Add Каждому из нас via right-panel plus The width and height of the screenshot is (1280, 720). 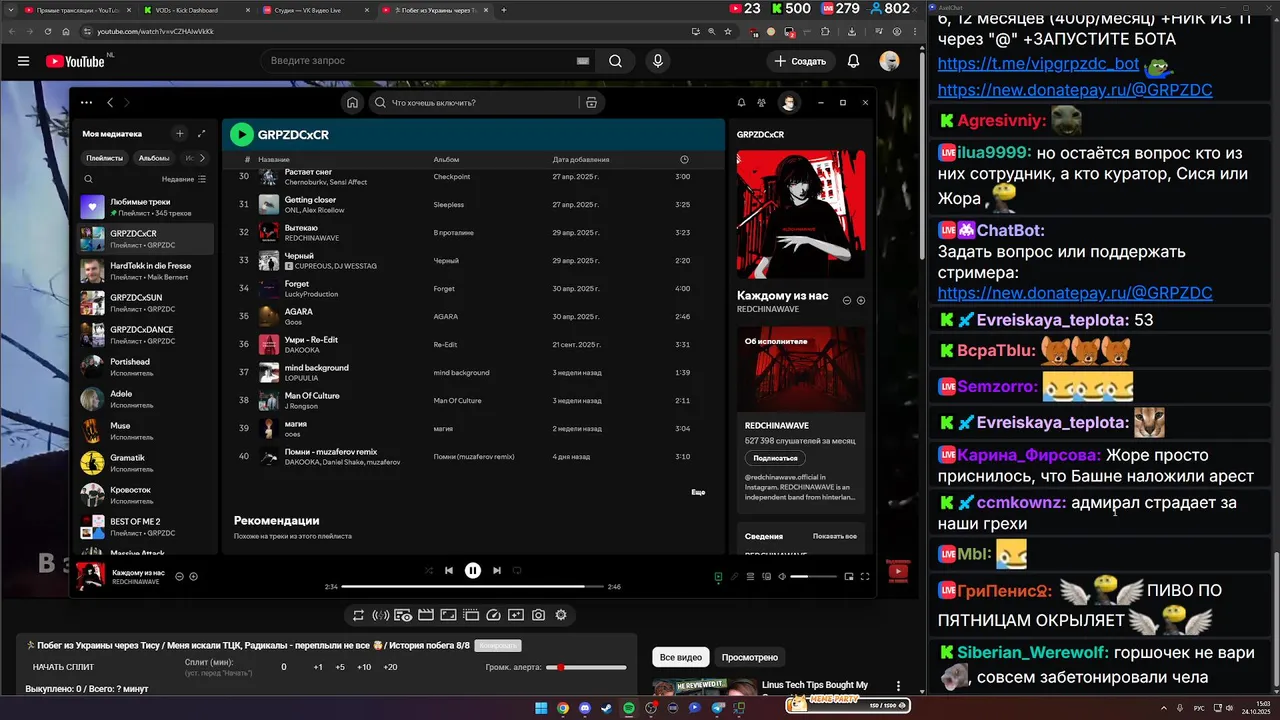(x=861, y=300)
